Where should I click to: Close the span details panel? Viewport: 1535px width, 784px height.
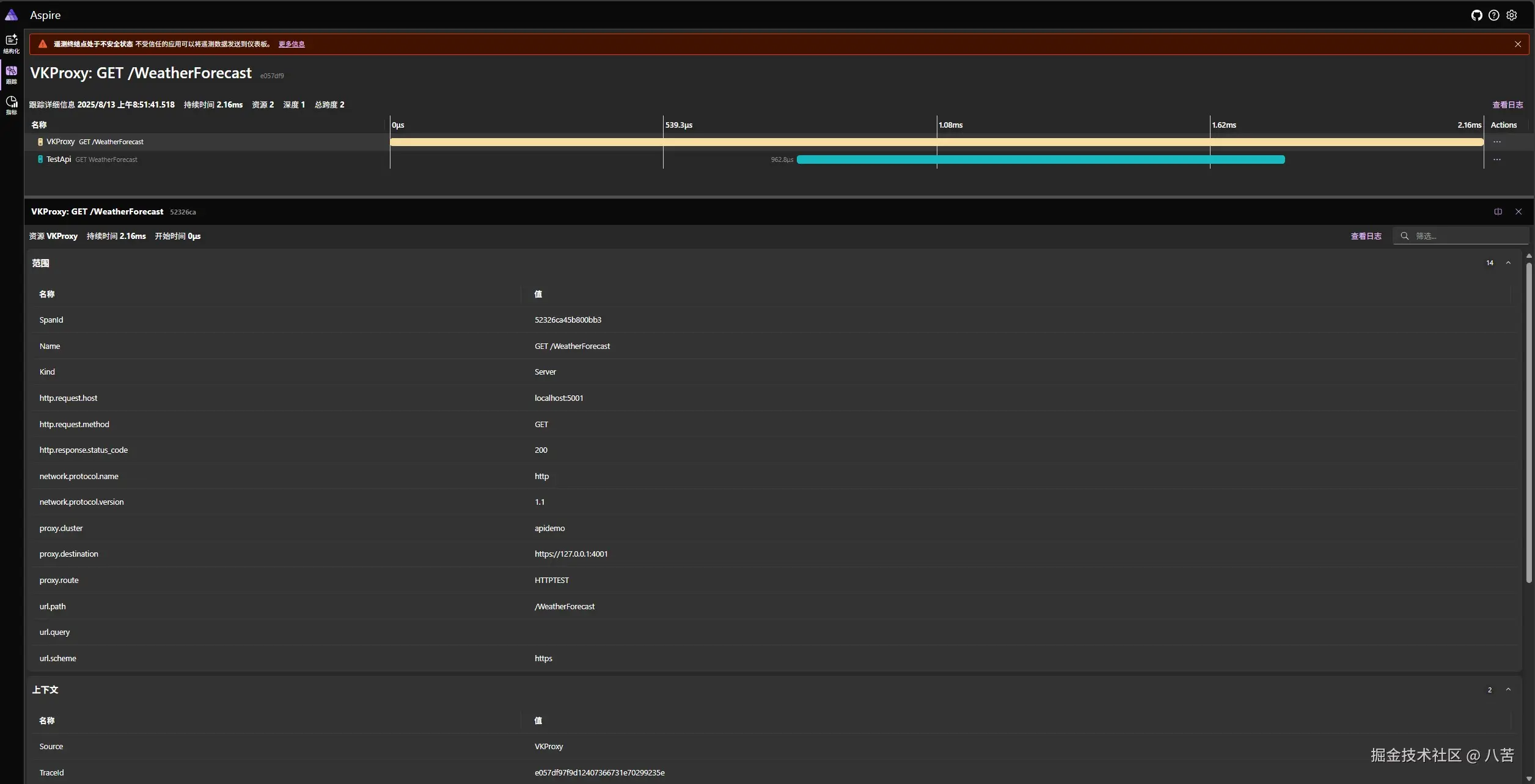click(1518, 211)
